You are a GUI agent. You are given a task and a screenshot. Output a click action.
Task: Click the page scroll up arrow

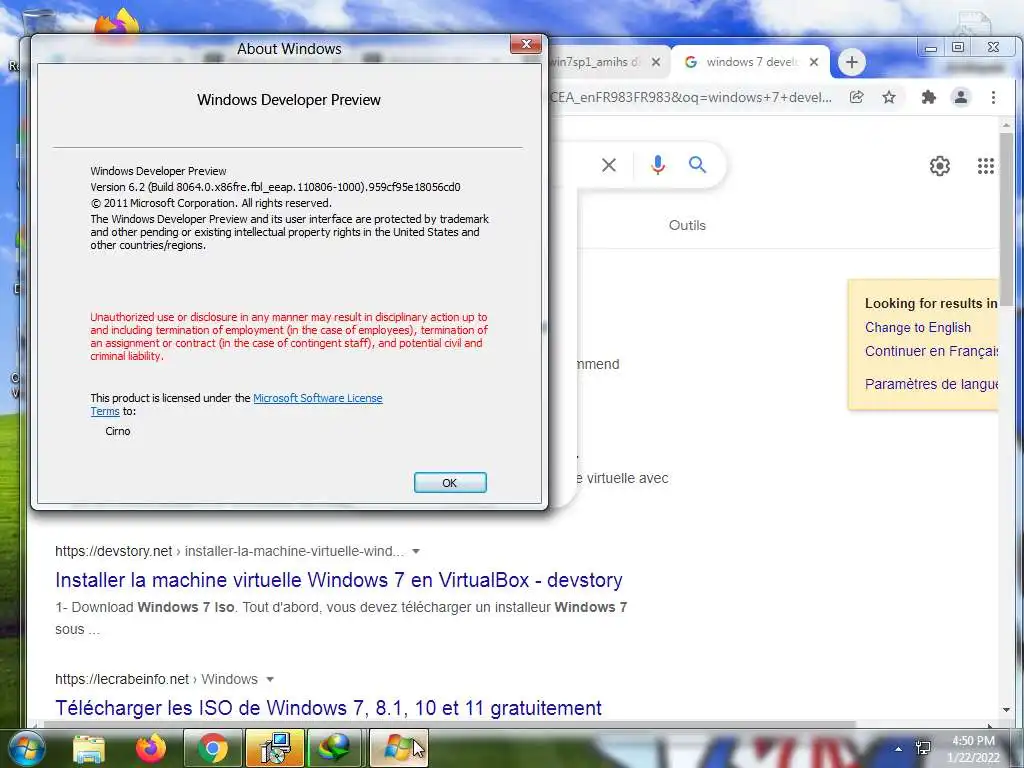[1006, 125]
